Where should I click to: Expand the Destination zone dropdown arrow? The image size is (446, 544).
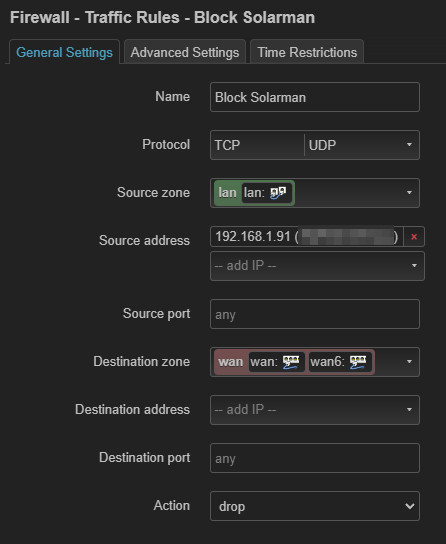coord(409,362)
